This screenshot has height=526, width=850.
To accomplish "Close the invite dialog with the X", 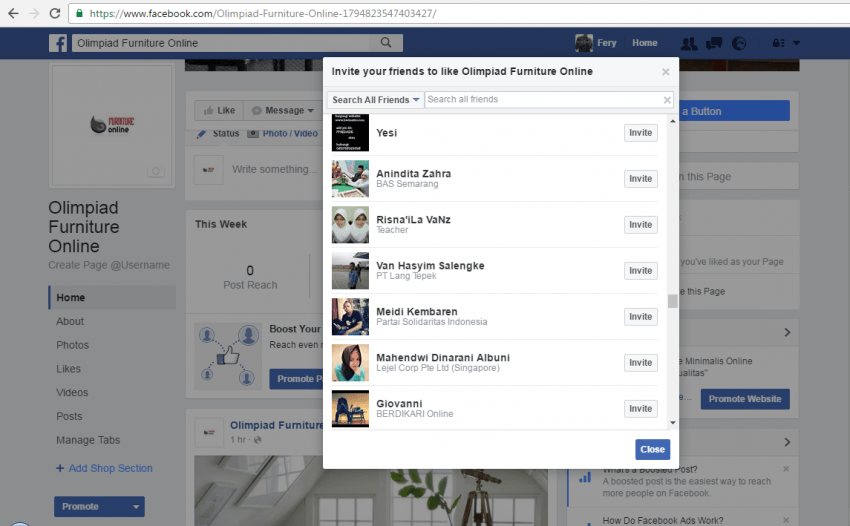I will [x=666, y=72].
